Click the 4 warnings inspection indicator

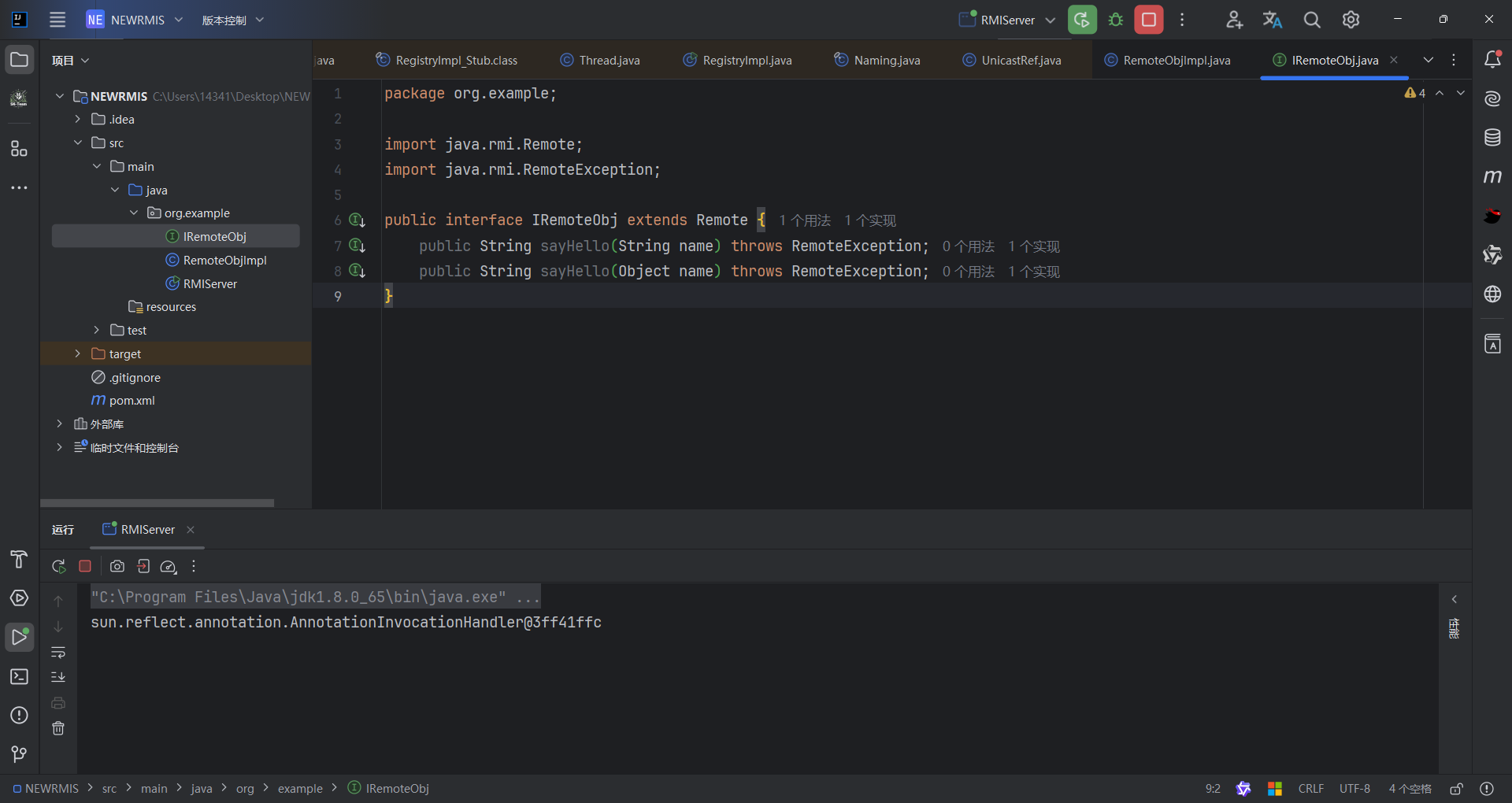(1415, 93)
